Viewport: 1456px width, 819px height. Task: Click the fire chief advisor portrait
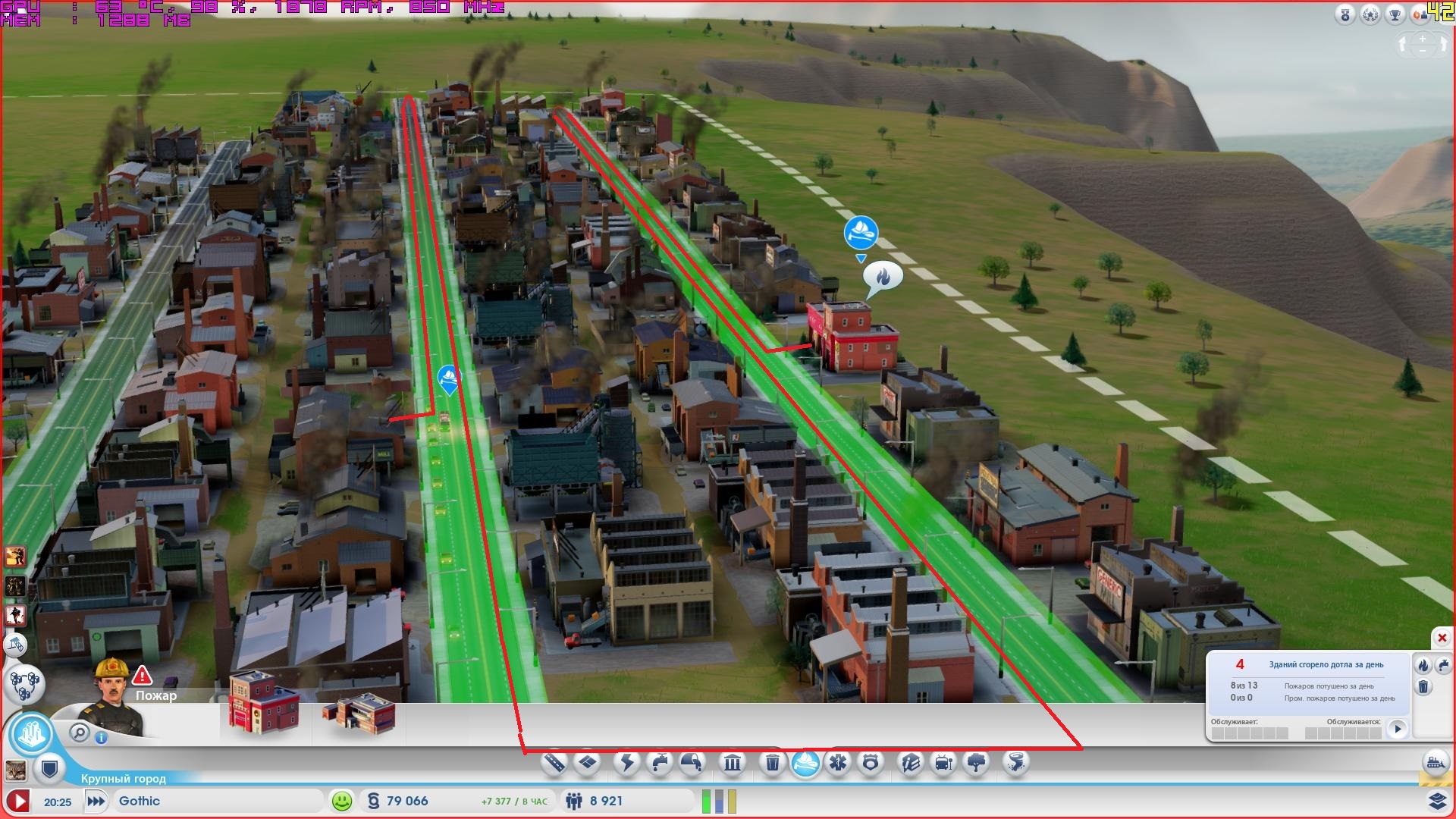click(112, 696)
